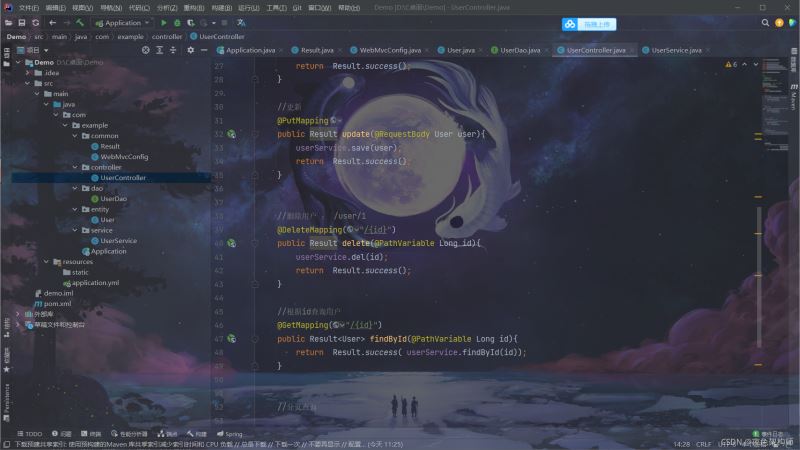This screenshot has width=800, height=450.
Task: Click gutter icon beside findById method
Action: [232, 339]
